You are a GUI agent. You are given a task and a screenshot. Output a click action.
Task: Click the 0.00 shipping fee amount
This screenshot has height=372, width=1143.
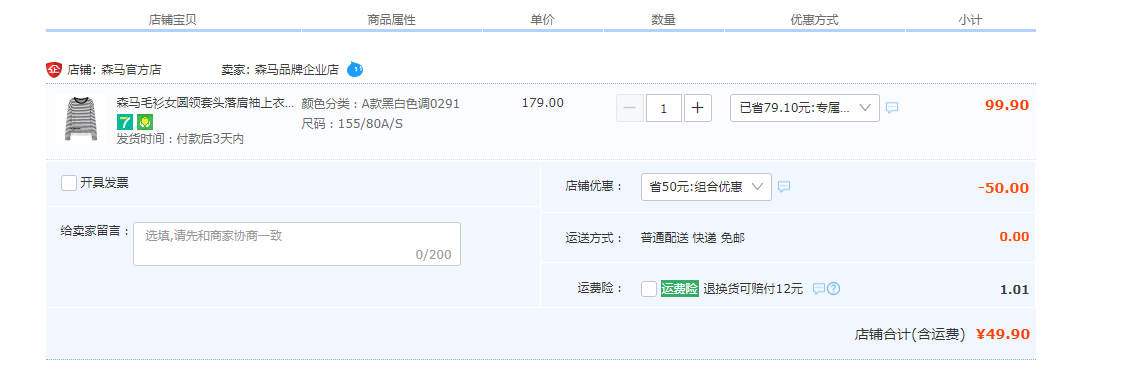[1014, 236]
